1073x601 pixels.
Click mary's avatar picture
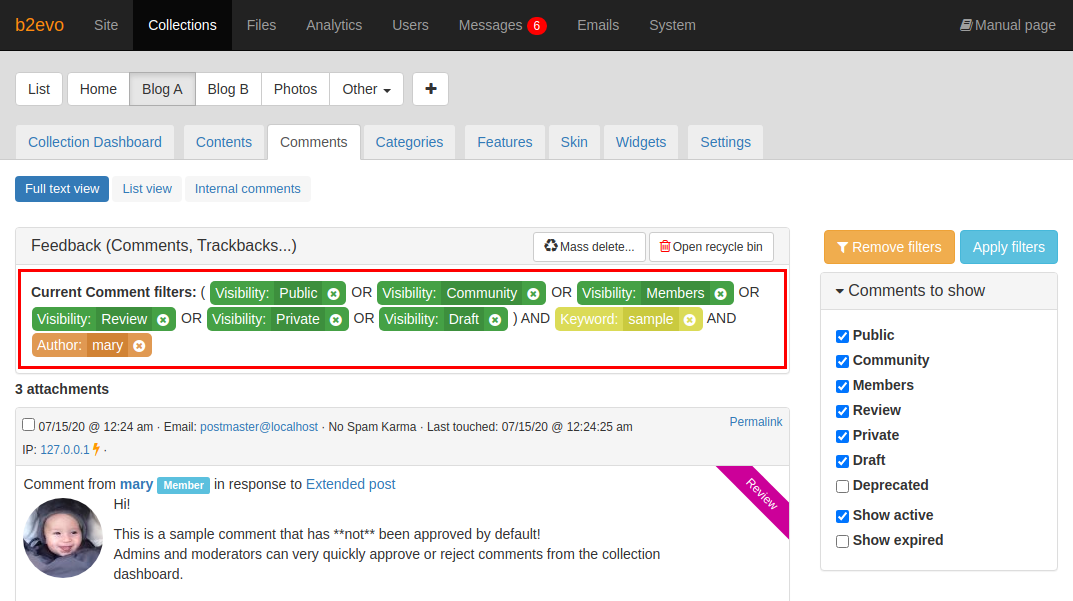point(63,538)
